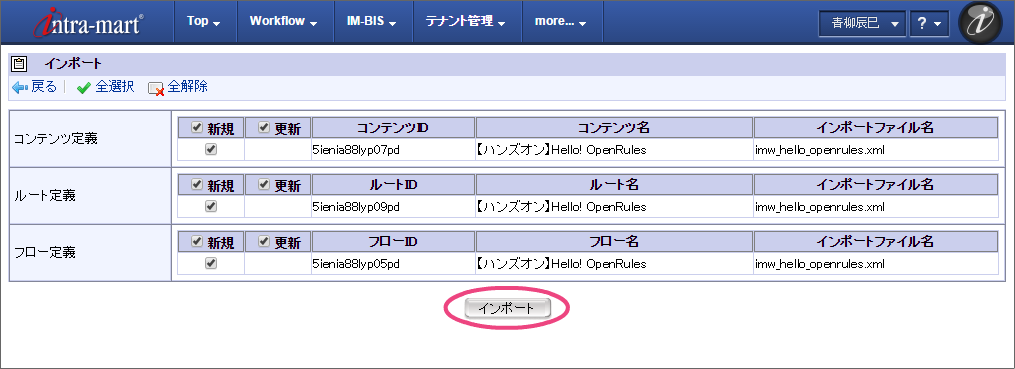Viewport: 1015px width, 369px height.
Task: Click the Hello! OpenRules name in フロー定義 row
Action: (x=561, y=264)
